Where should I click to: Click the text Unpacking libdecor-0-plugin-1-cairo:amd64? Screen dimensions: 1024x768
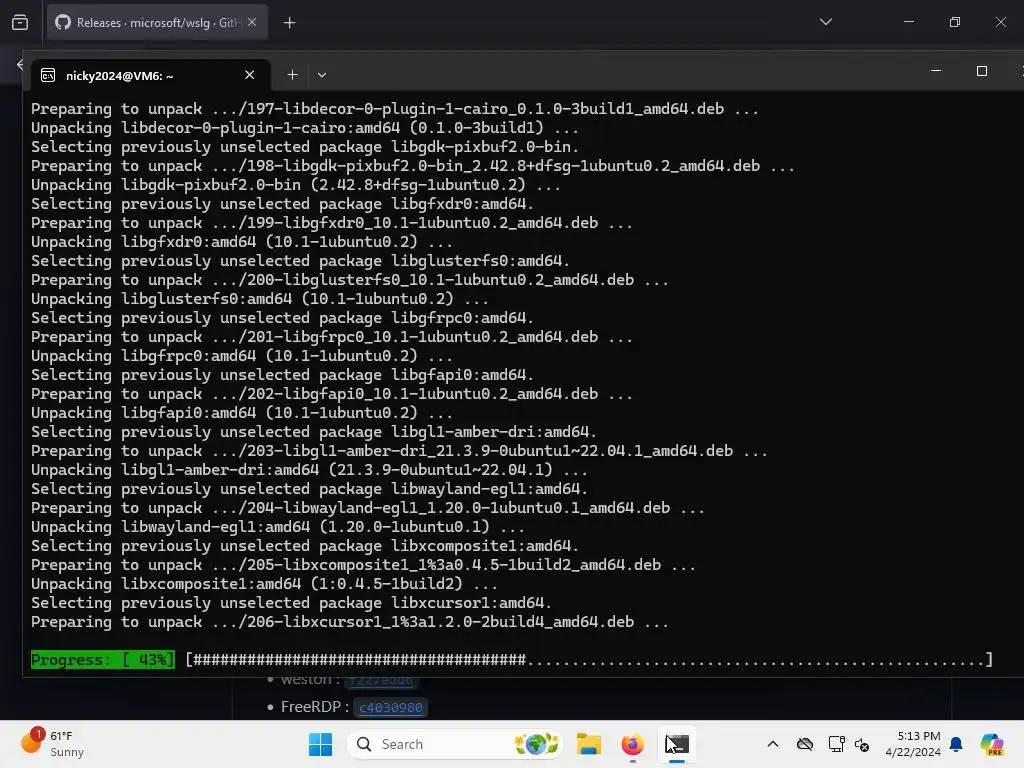coord(304,127)
